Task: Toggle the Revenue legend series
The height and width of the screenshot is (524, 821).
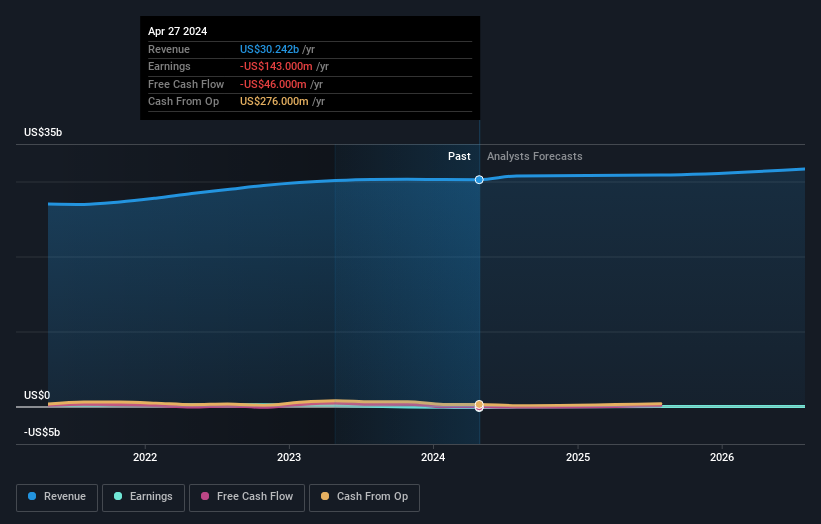Action: (57, 497)
